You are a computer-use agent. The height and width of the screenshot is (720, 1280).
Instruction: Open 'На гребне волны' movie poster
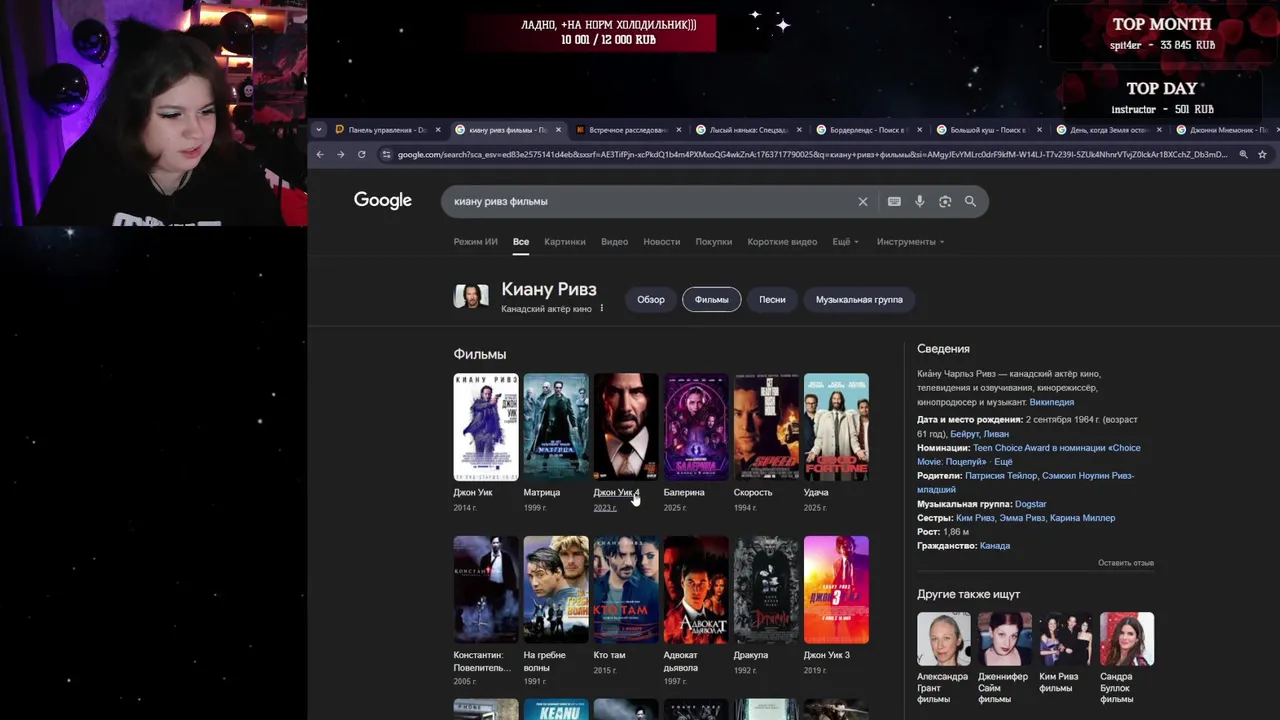click(556, 590)
